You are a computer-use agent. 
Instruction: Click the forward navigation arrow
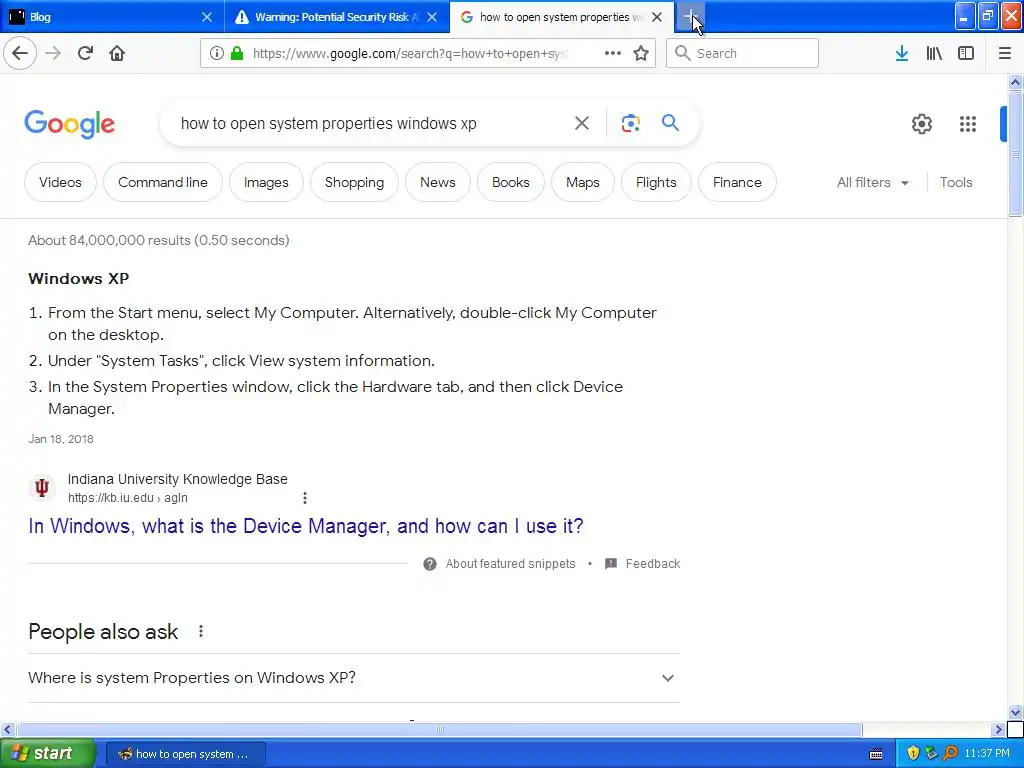53,53
